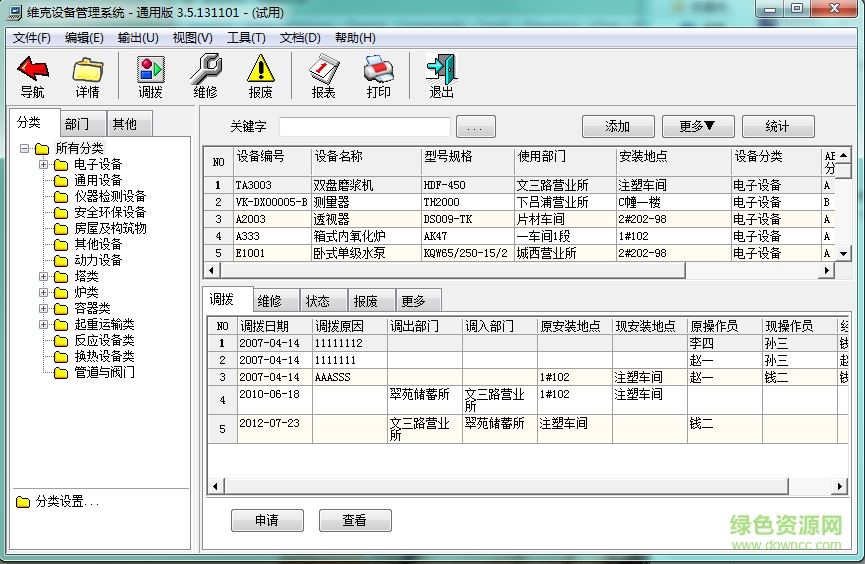Viewport: 865px width, 564px height.
Task: Open the 工具(T) menu
Action: [246, 38]
